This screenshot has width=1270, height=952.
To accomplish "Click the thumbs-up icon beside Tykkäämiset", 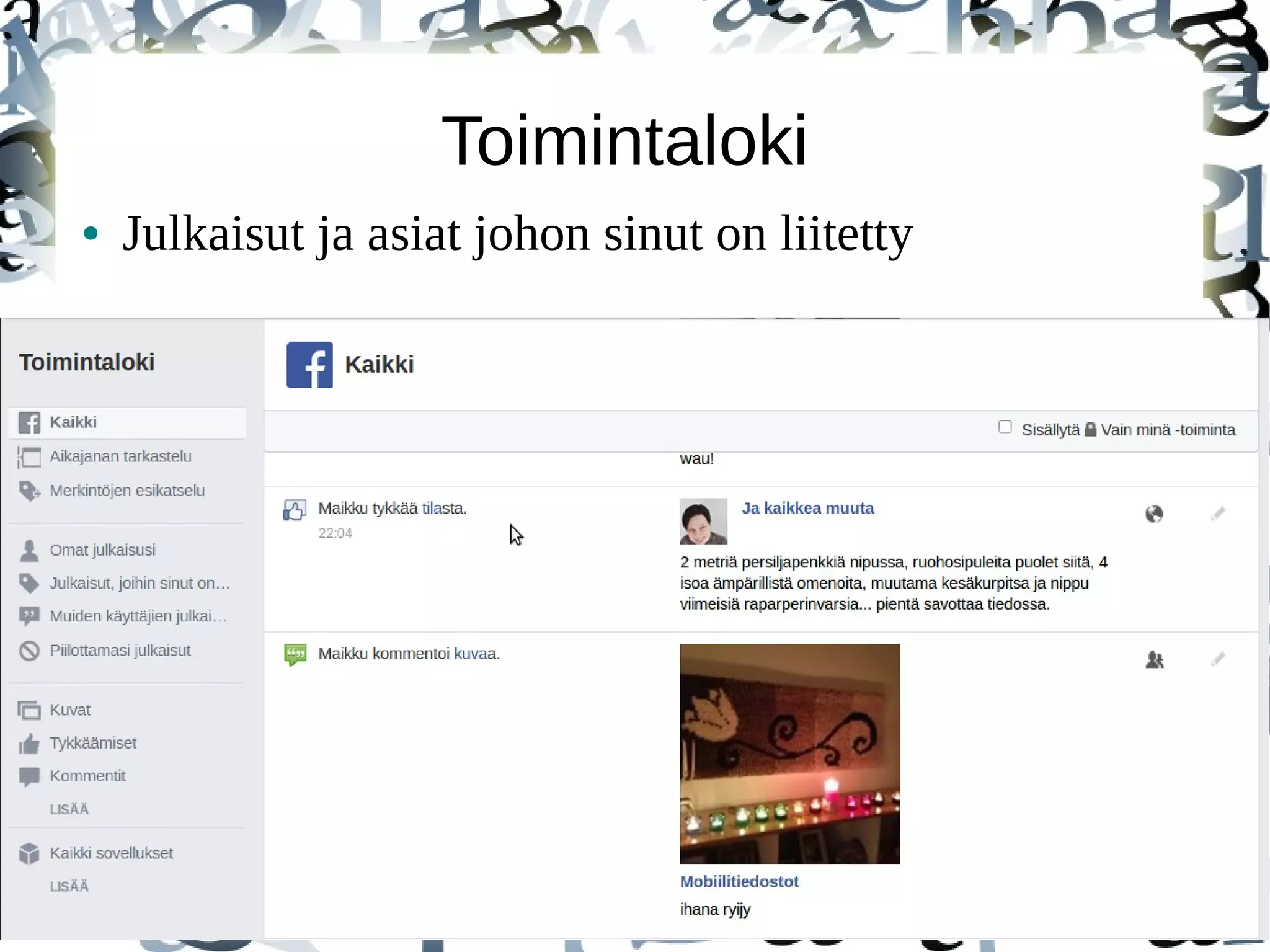I will (x=29, y=744).
